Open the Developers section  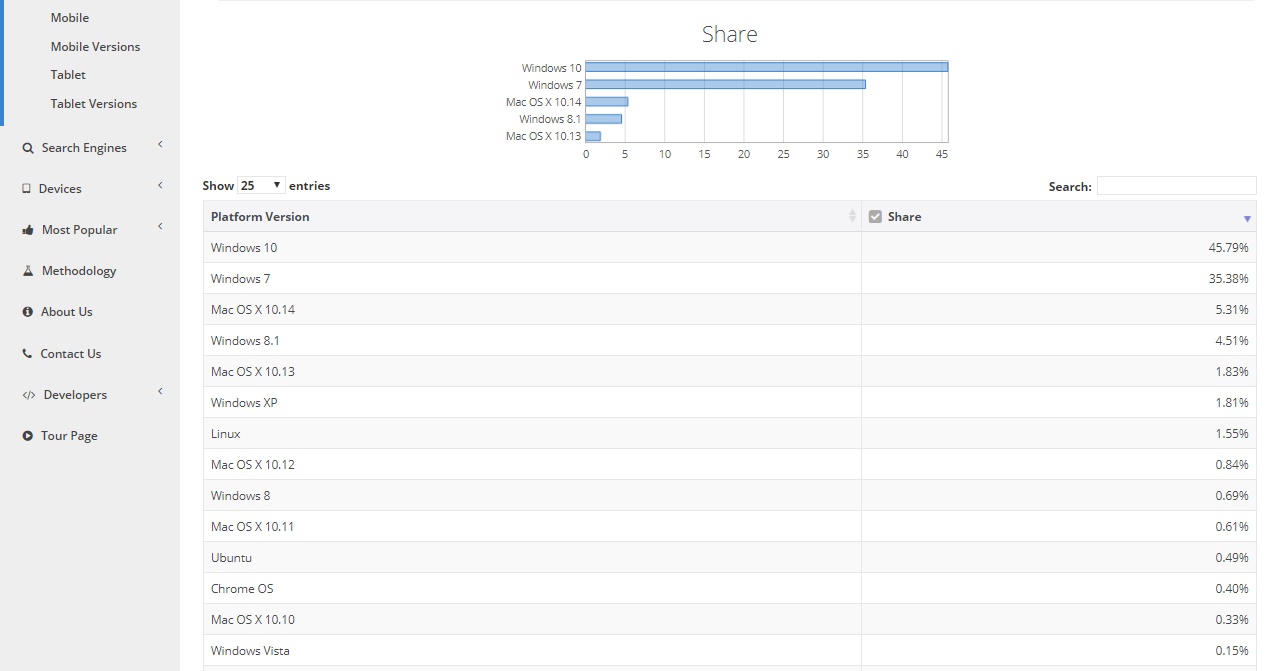point(75,395)
